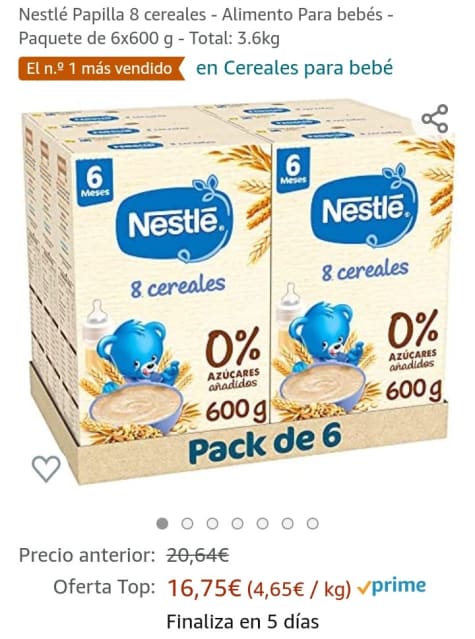Tap the 'El n.º 1 más vendido' badge

101,68
